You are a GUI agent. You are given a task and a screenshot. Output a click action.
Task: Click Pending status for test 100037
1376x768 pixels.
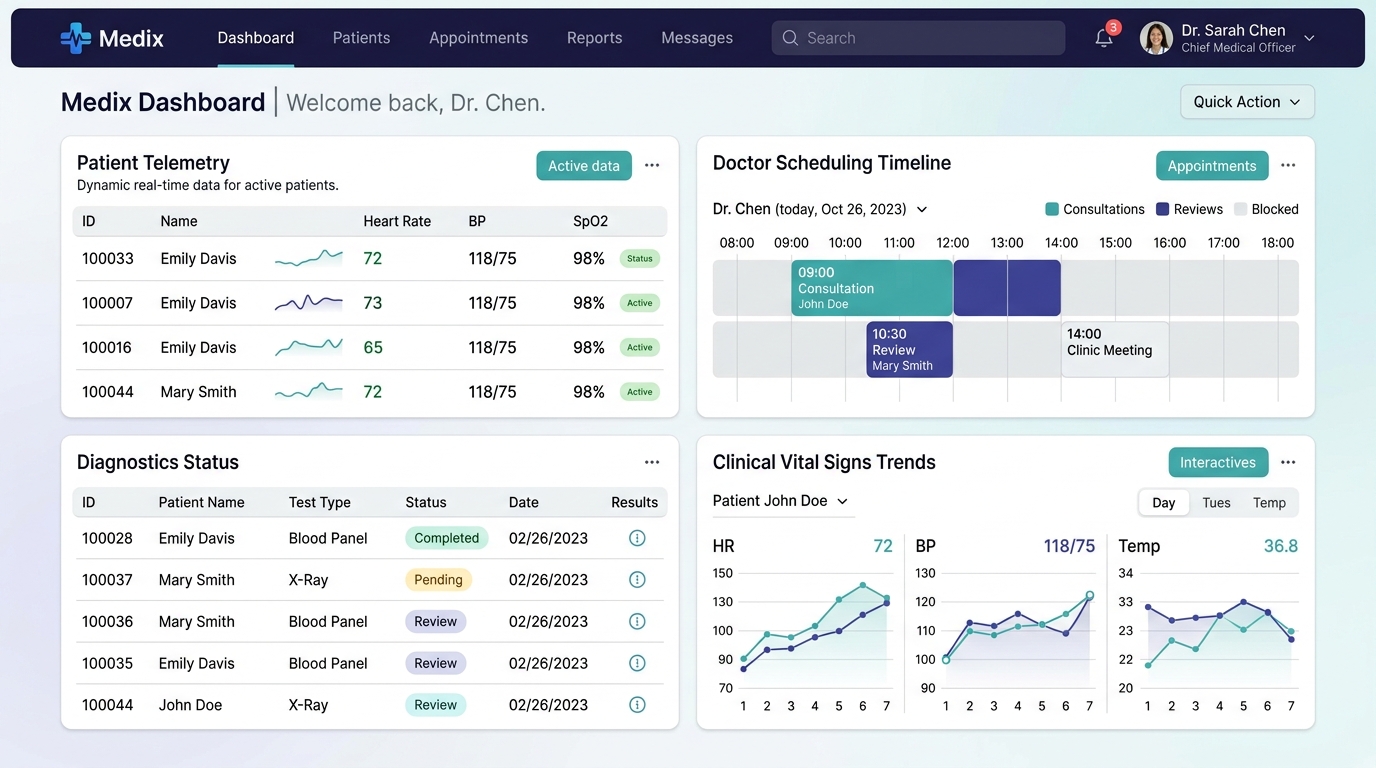coord(438,580)
